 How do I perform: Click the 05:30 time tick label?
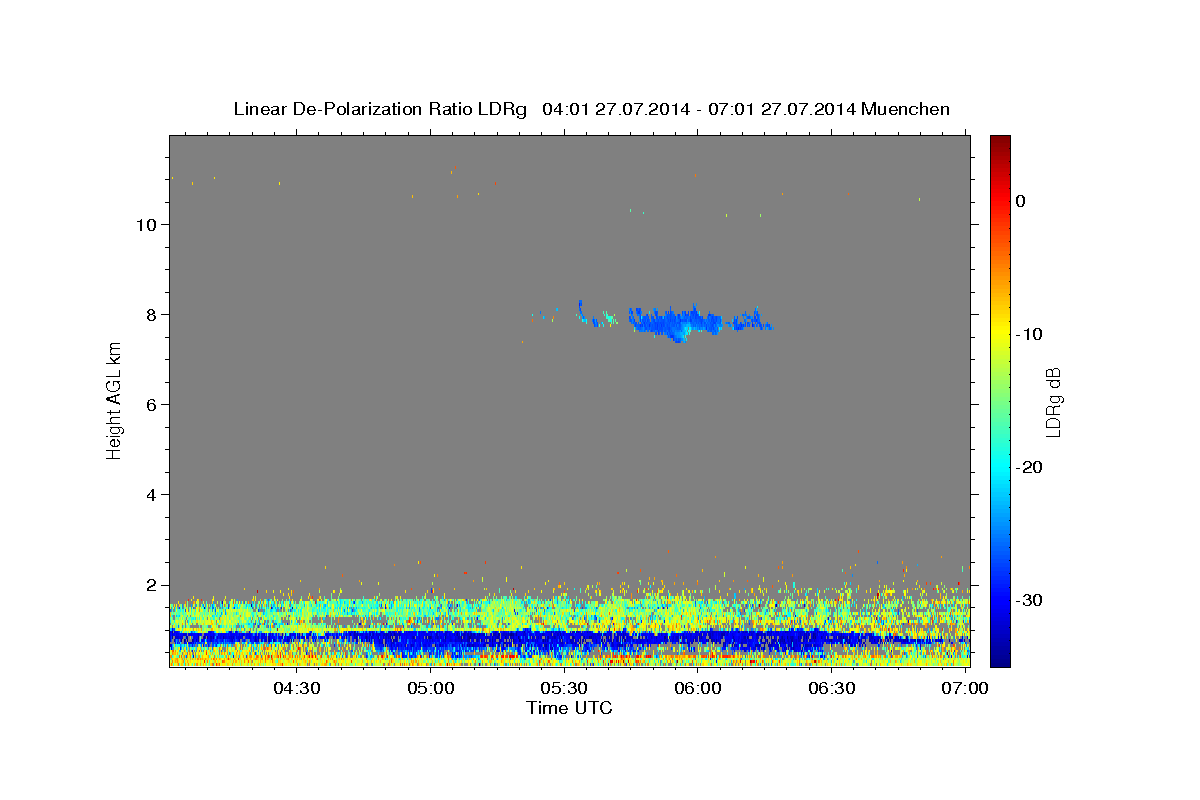pos(564,689)
